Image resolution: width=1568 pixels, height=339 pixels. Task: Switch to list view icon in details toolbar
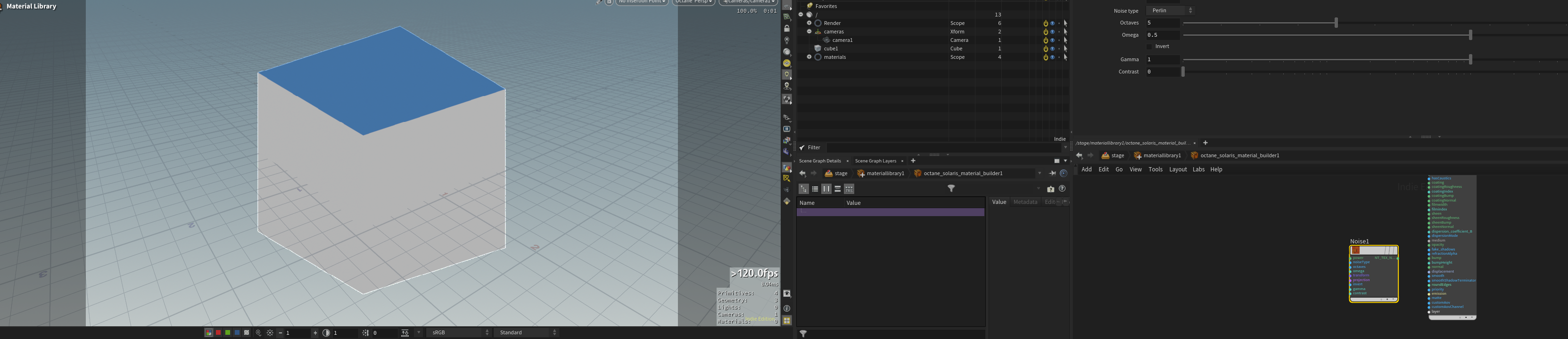(815, 190)
